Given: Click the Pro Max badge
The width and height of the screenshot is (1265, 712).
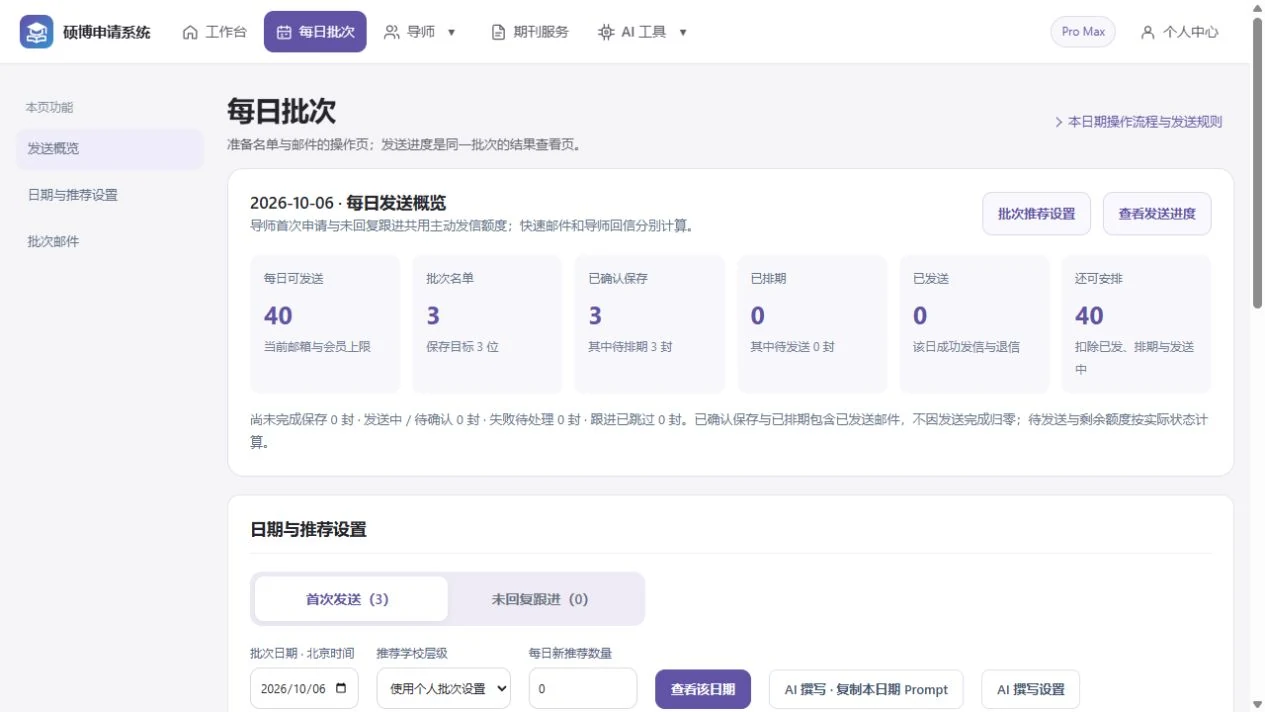Looking at the screenshot, I should coord(1083,32).
